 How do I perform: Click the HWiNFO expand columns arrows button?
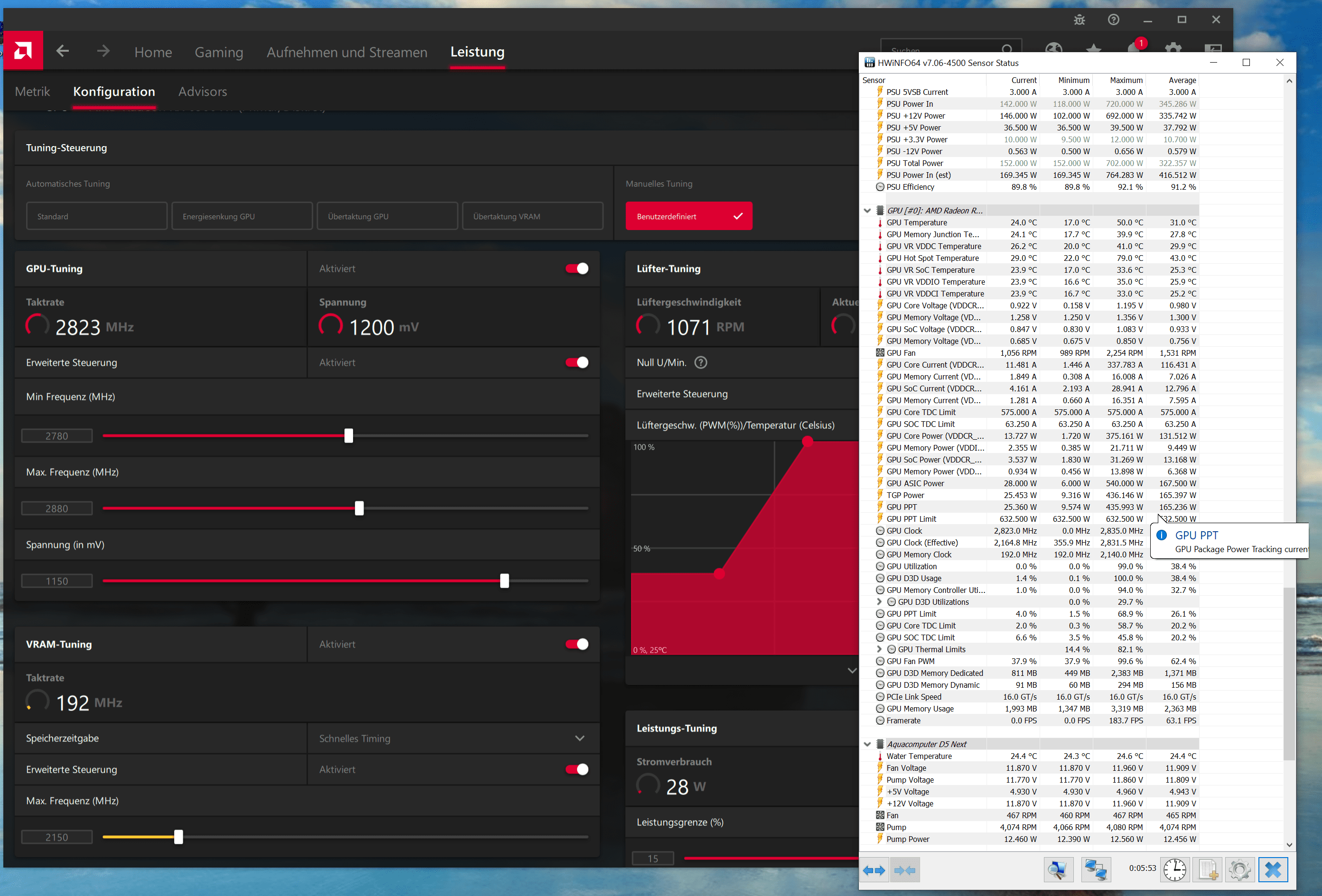point(874,870)
